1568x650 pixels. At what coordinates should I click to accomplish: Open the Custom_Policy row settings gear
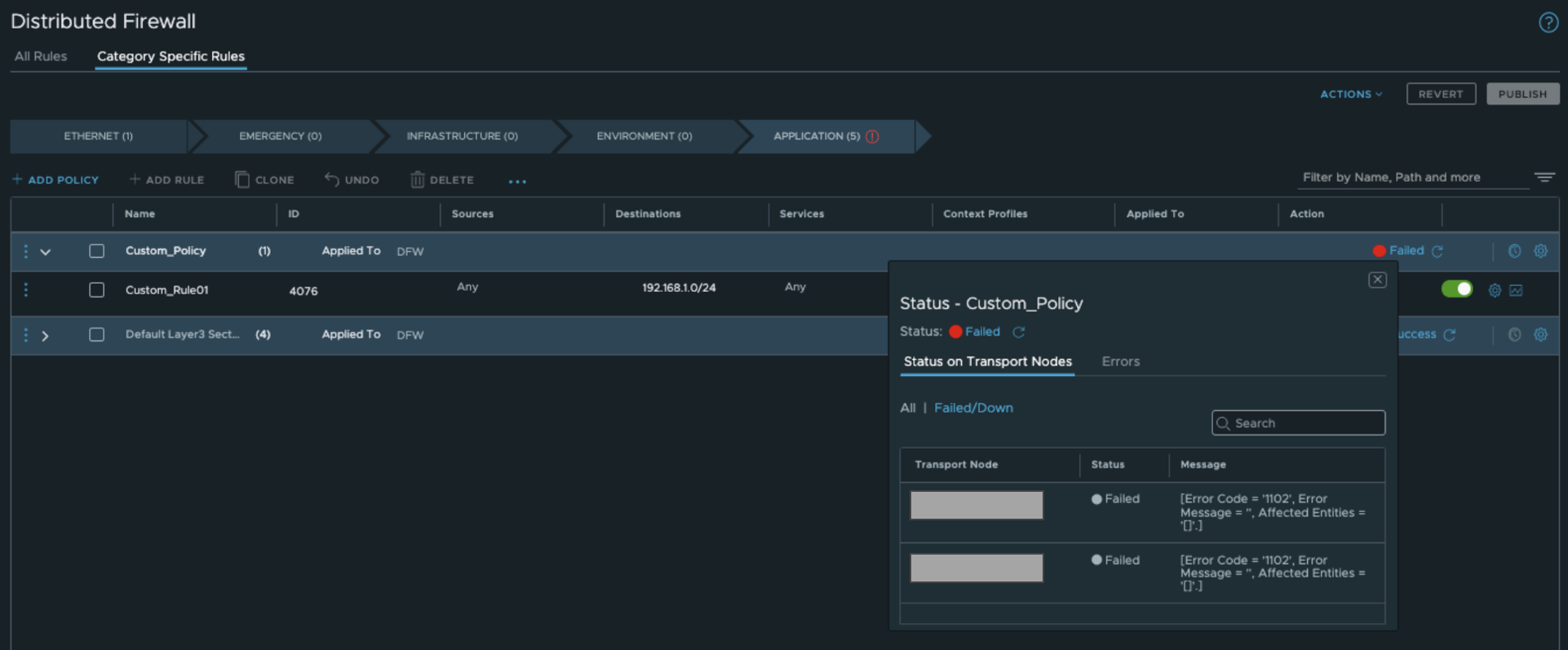(x=1540, y=251)
